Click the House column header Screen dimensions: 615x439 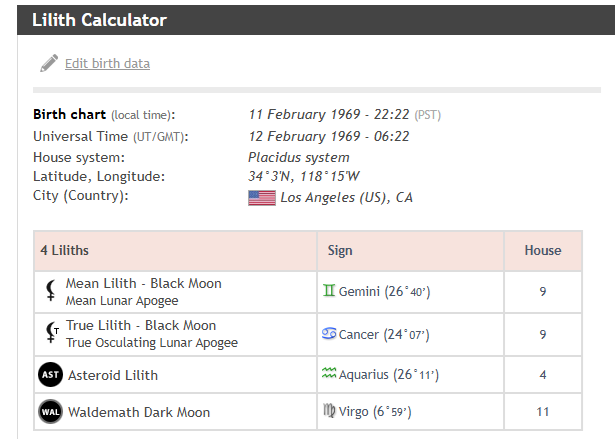[543, 250]
